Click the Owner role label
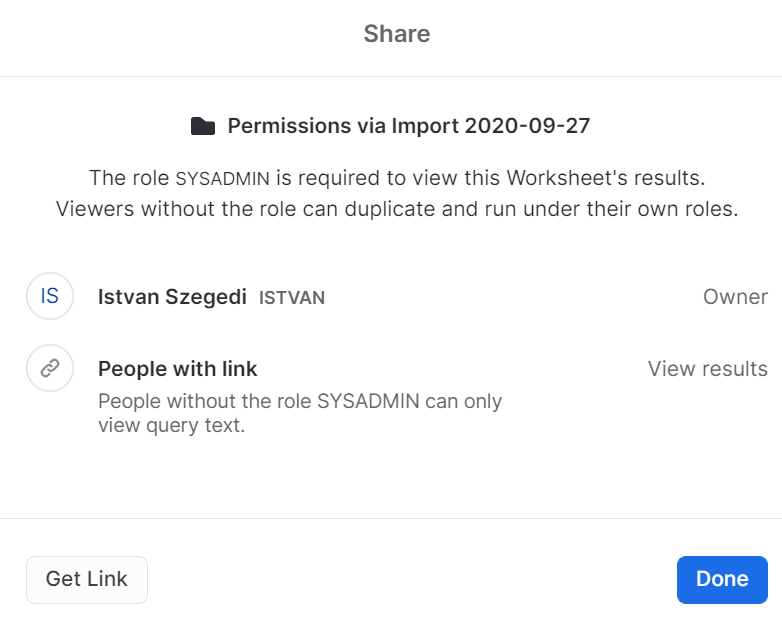Viewport: 782px width, 628px height. (x=735, y=297)
